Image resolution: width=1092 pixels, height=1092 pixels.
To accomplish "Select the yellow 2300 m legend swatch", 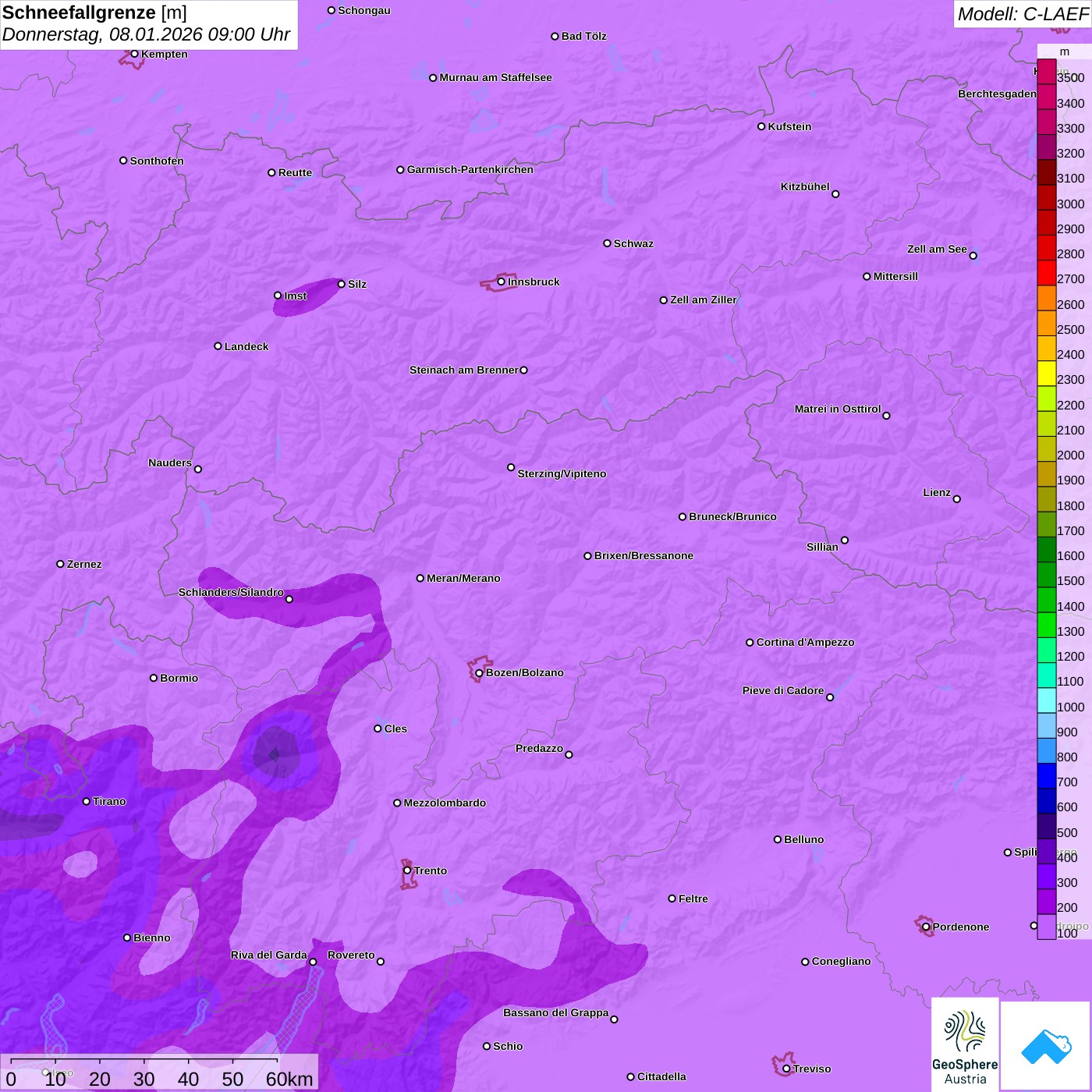I will [1047, 374].
